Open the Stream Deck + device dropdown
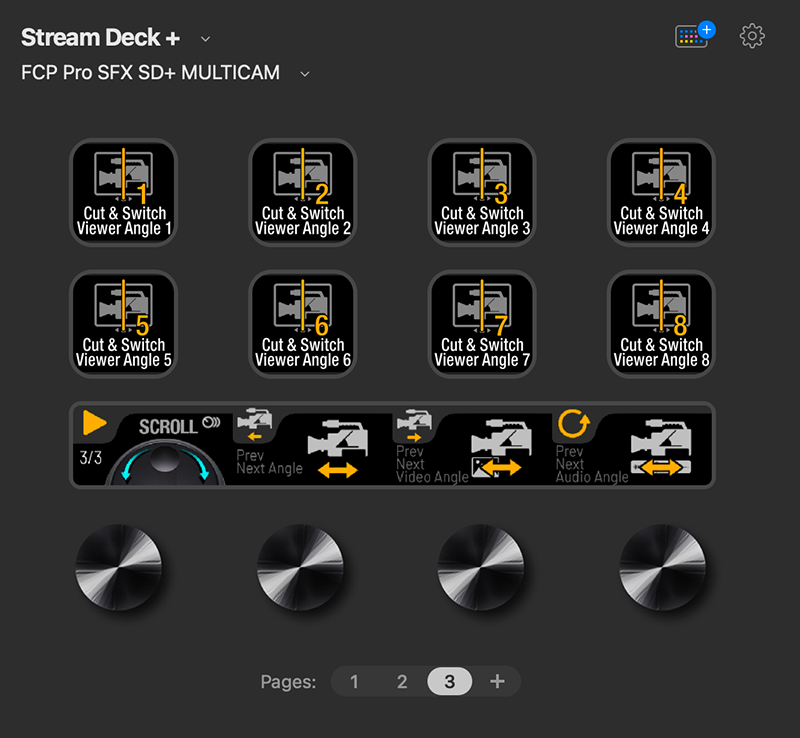Image resolution: width=800 pixels, height=738 pixels. click(x=205, y=38)
